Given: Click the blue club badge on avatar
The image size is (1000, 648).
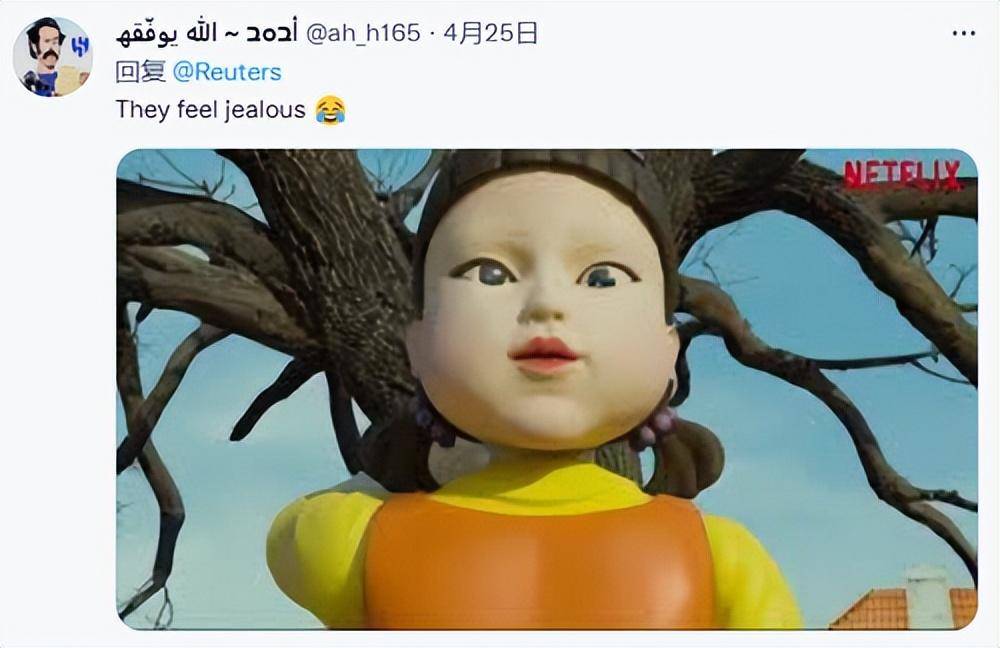Looking at the screenshot, I should [x=80, y=46].
